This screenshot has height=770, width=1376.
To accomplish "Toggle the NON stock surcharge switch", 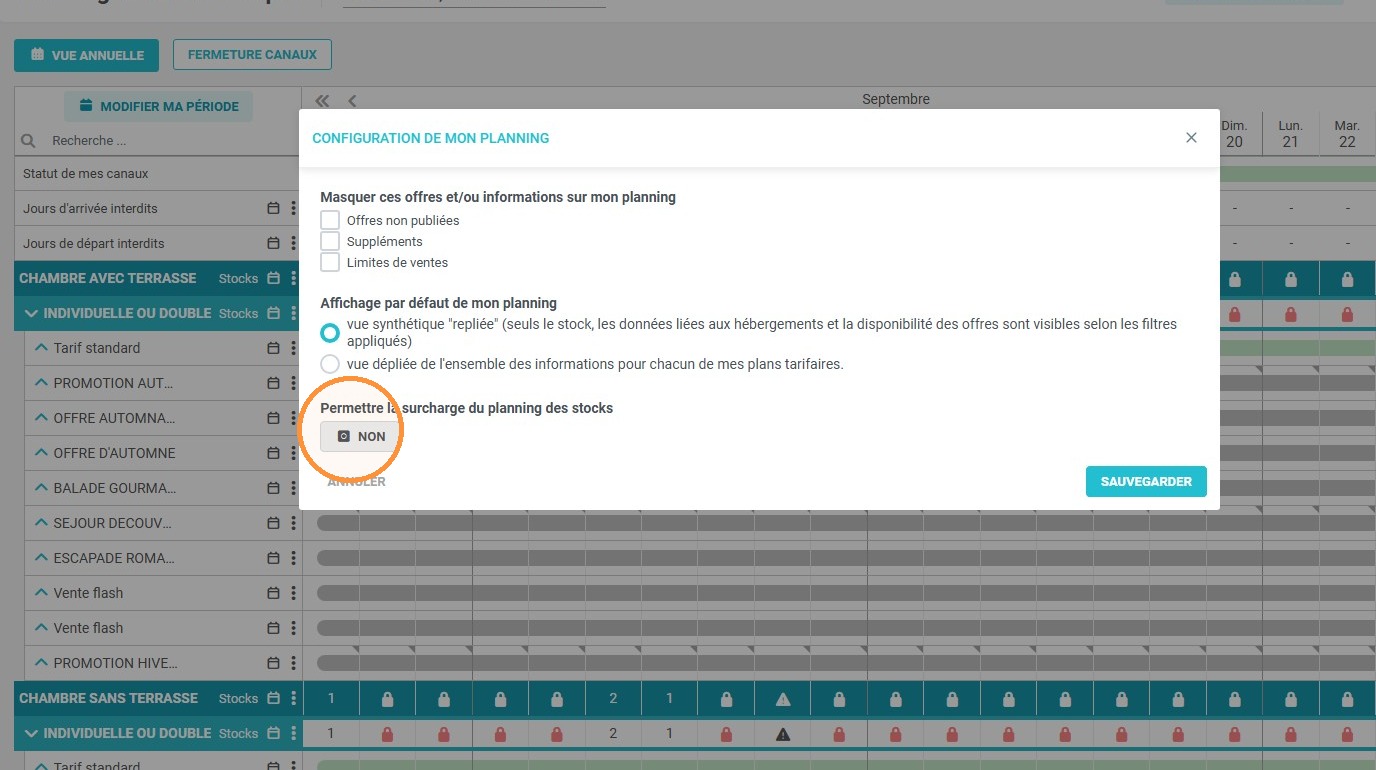I will [360, 437].
